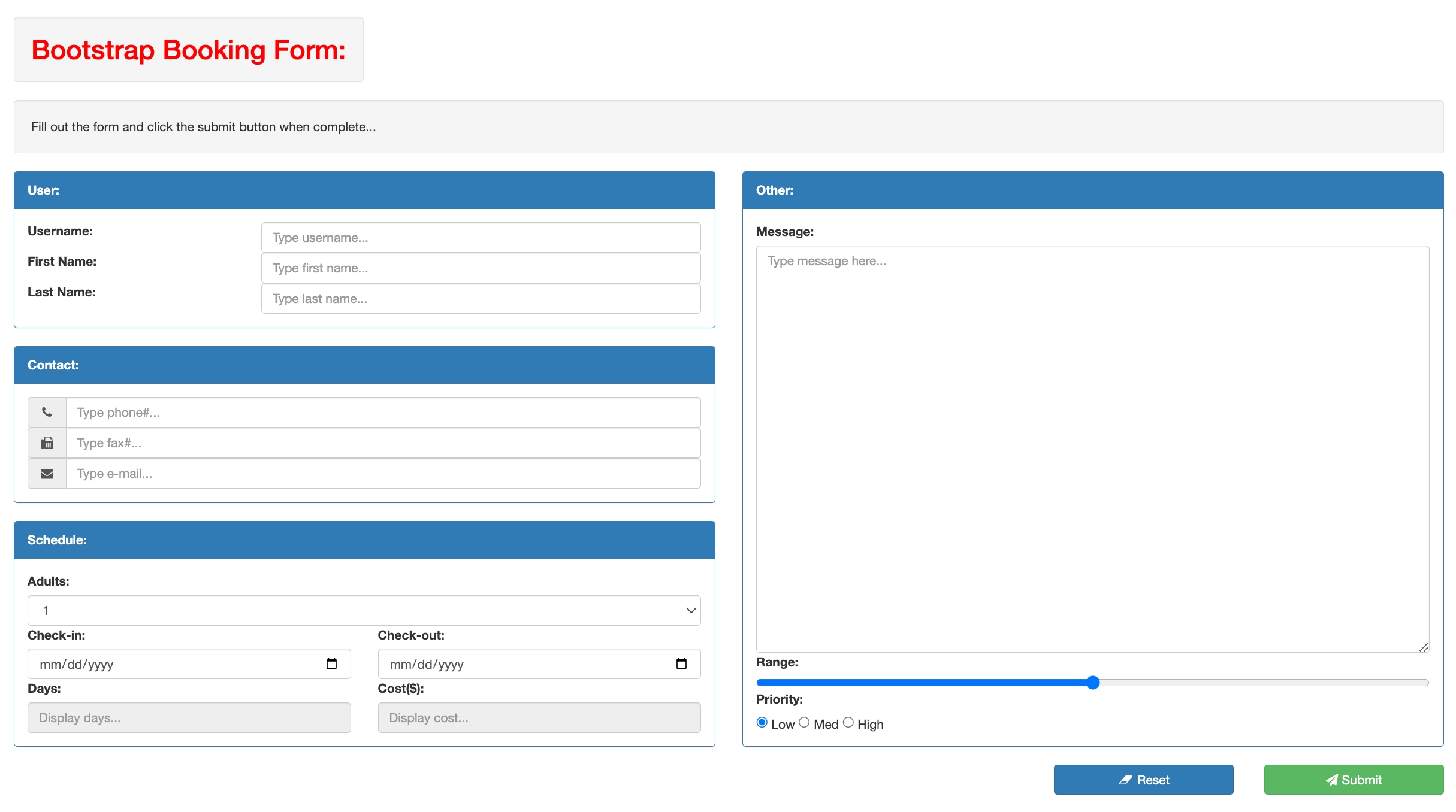Open the Check-out calendar picker icon

point(681,663)
